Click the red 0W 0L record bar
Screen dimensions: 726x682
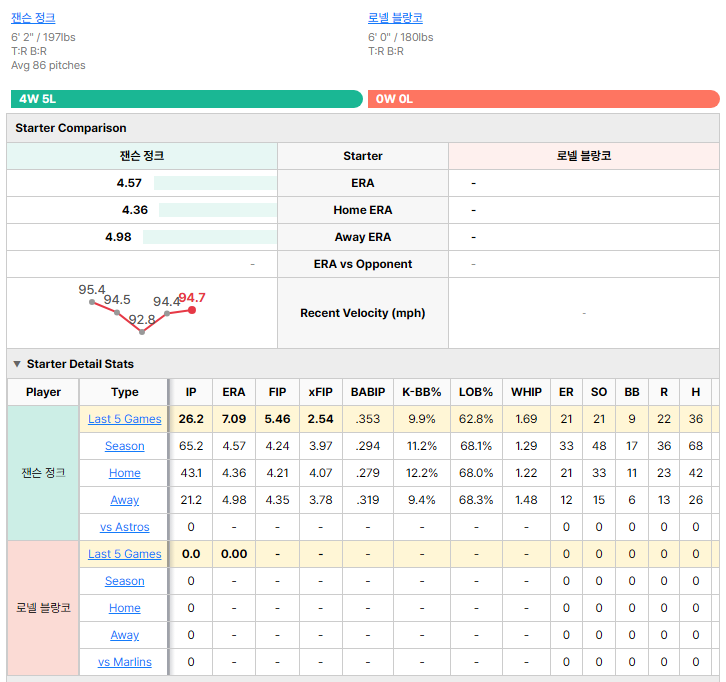[x=544, y=99]
